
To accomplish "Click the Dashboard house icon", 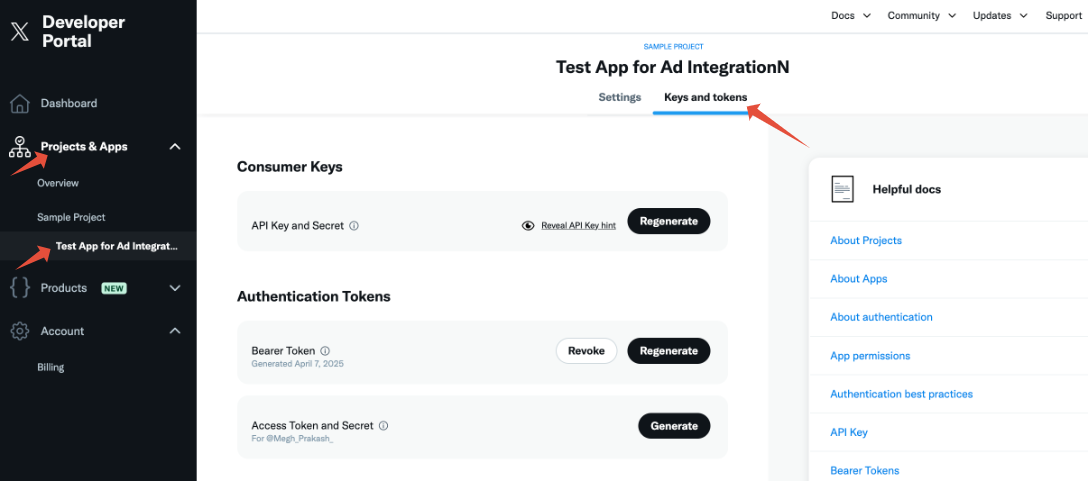I will point(20,103).
